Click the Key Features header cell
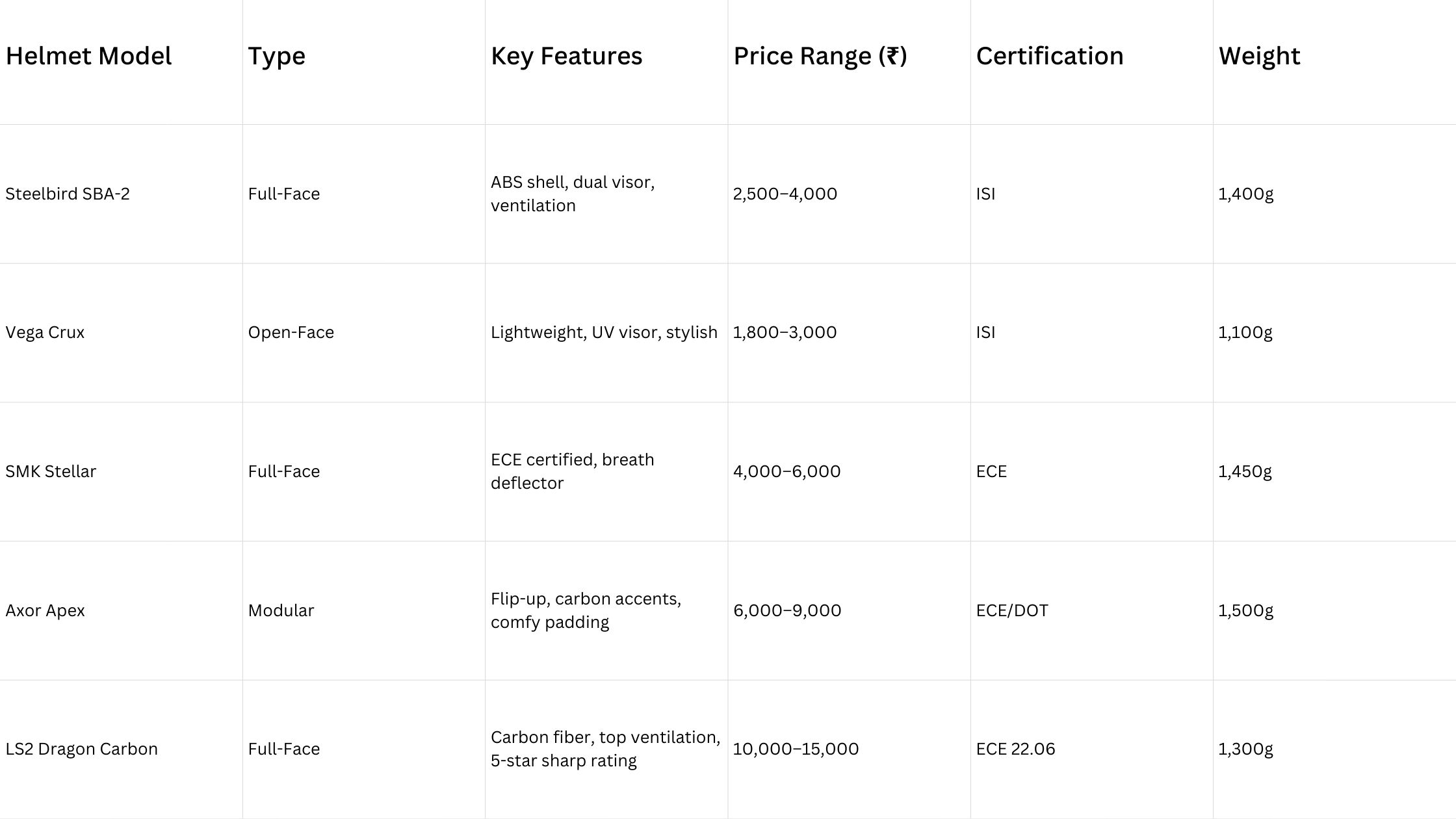Screen dimensions: 1456x819 tap(566, 57)
